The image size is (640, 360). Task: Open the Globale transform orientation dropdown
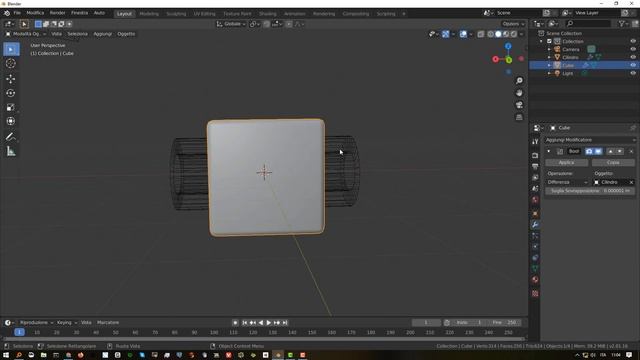point(231,24)
